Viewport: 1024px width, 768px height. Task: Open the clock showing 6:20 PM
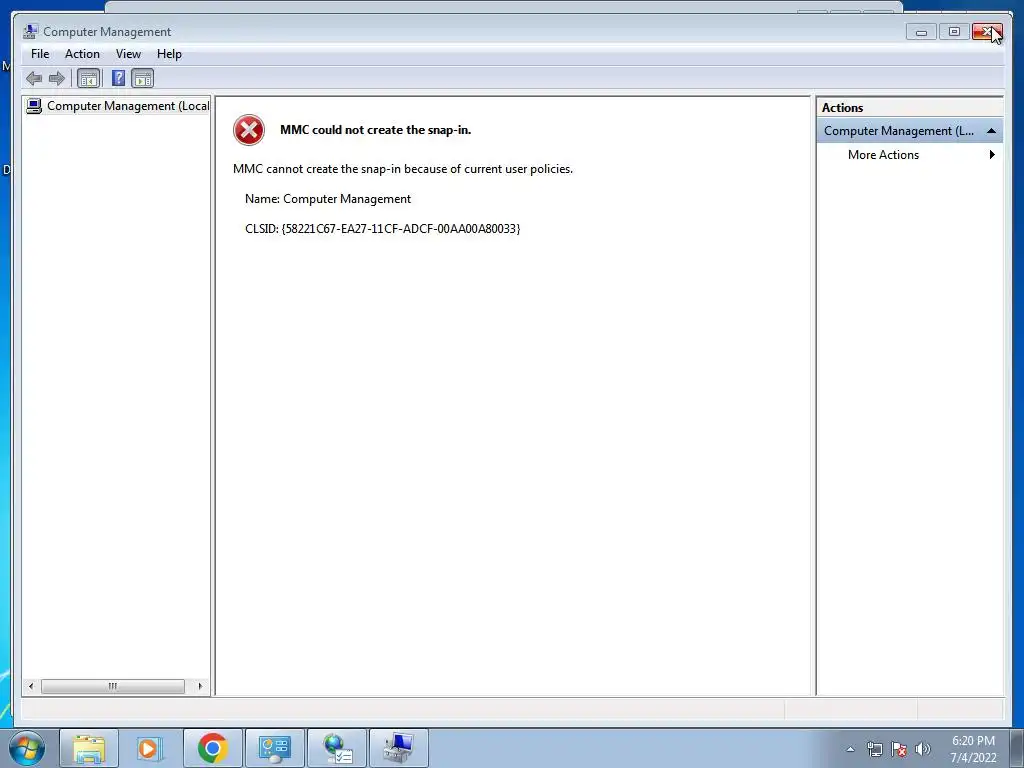(x=973, y=749)
